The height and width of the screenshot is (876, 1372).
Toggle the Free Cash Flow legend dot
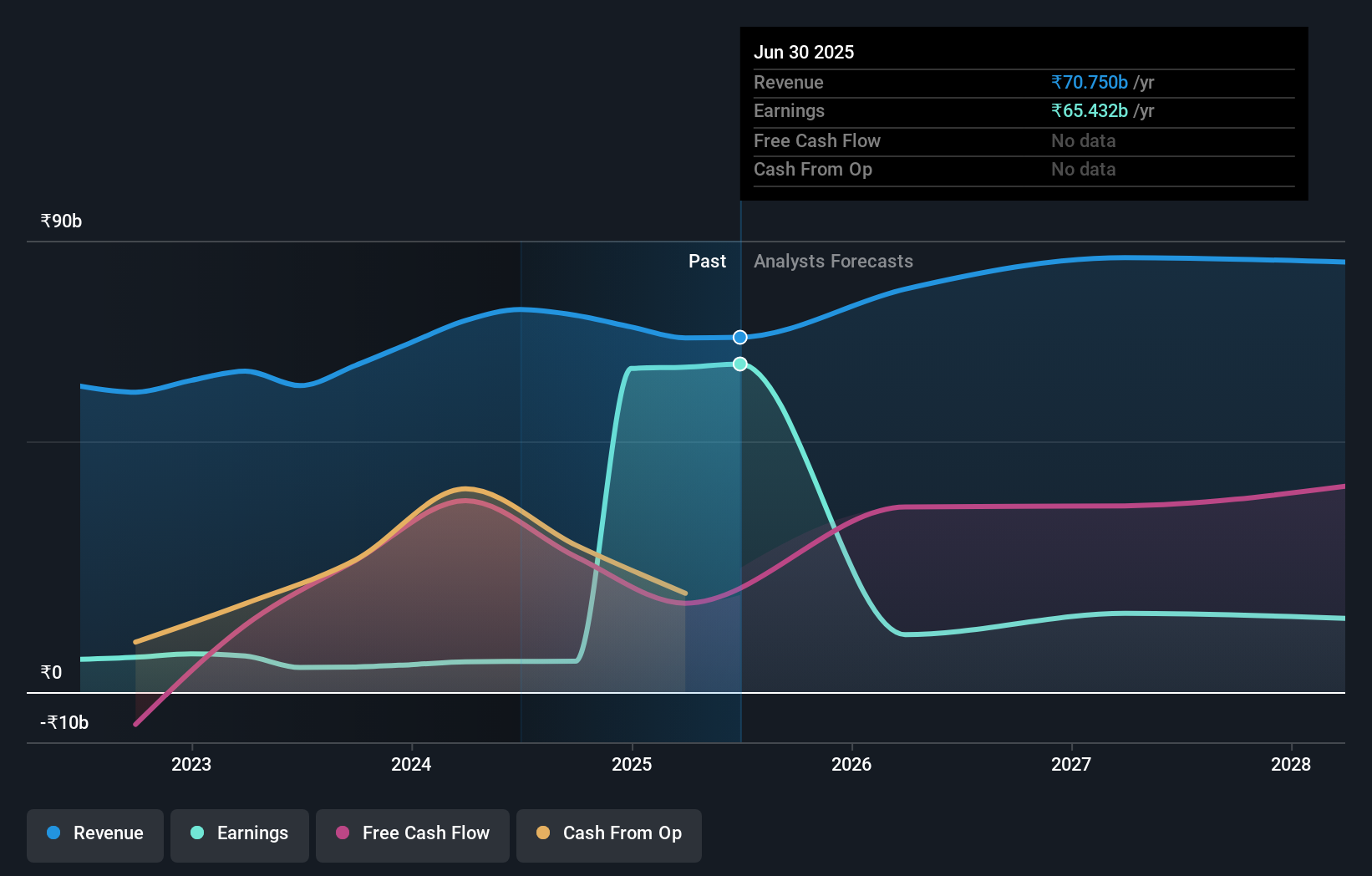(342, 833)
